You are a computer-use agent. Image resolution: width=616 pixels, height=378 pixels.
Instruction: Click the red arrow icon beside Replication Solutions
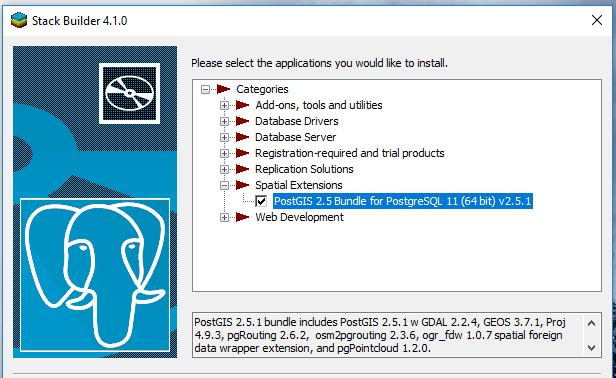tap(243, 169)
